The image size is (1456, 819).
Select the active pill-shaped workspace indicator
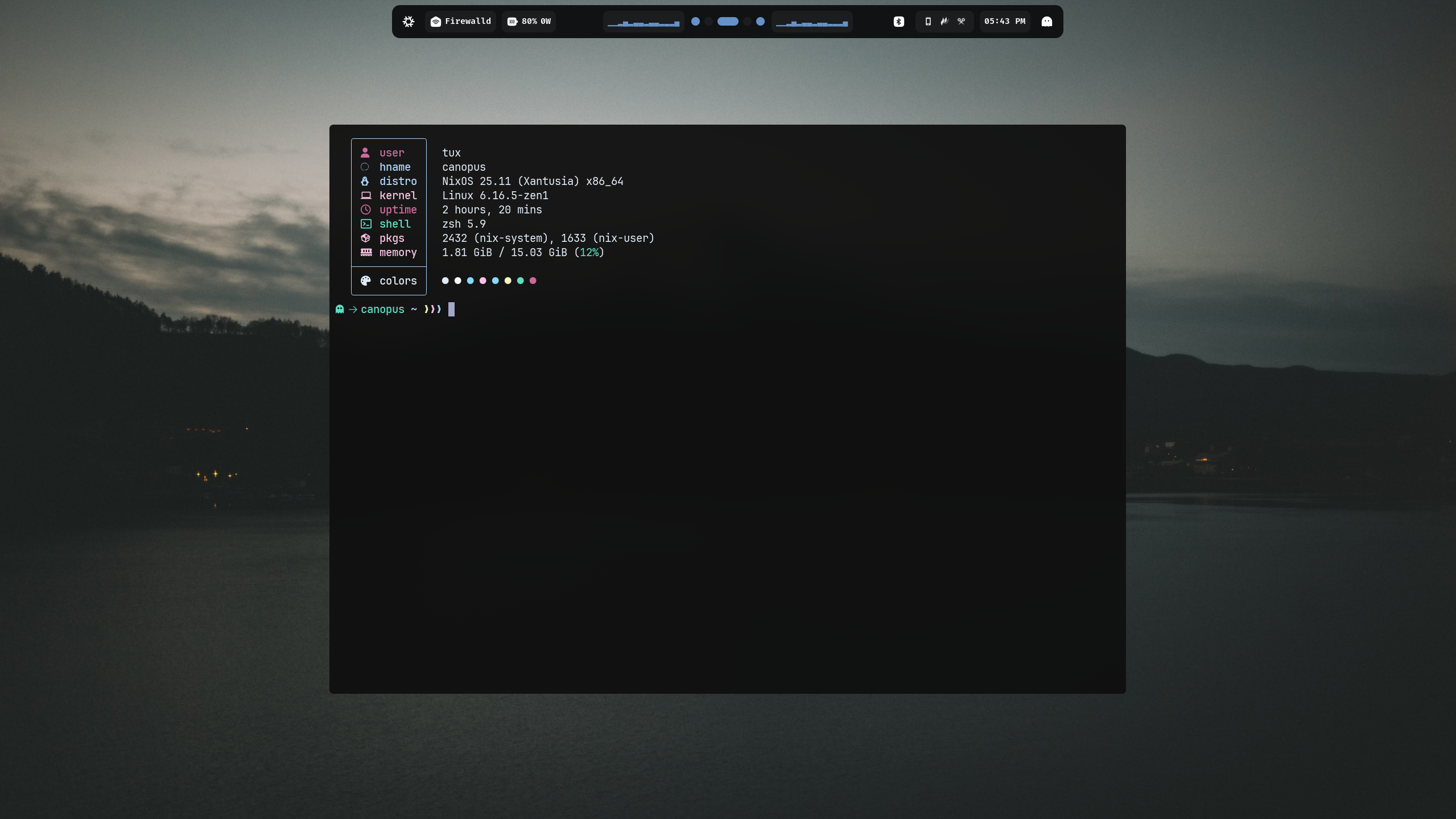[x=728, y=22]
